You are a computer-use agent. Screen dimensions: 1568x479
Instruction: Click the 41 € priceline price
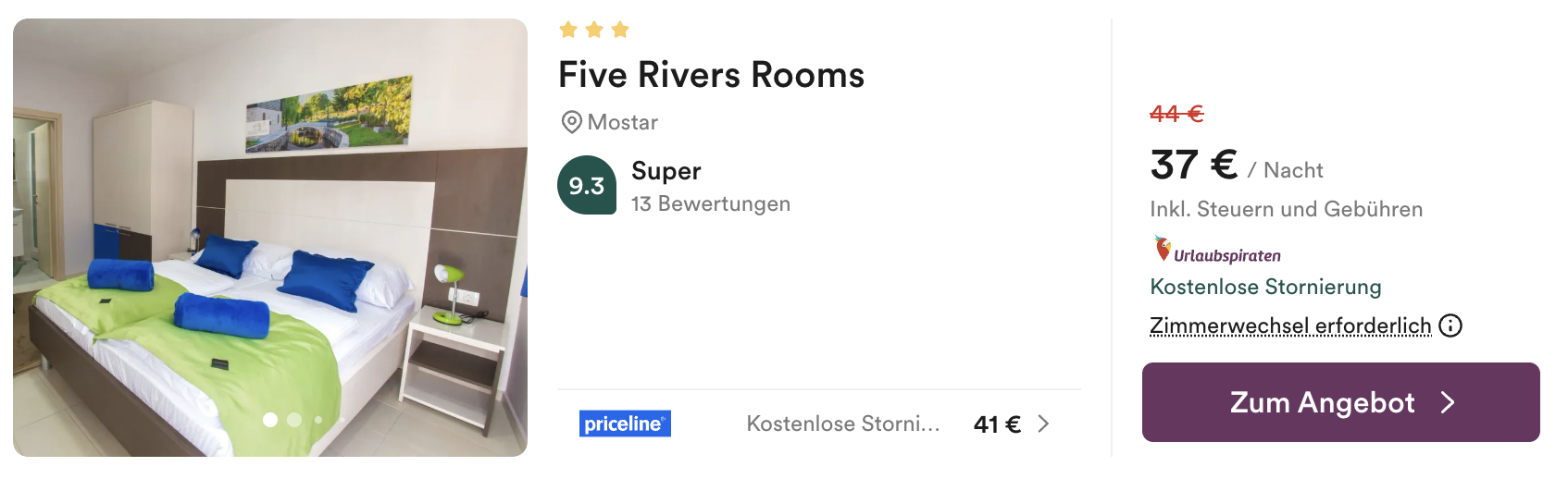click(x=997, y=424)
